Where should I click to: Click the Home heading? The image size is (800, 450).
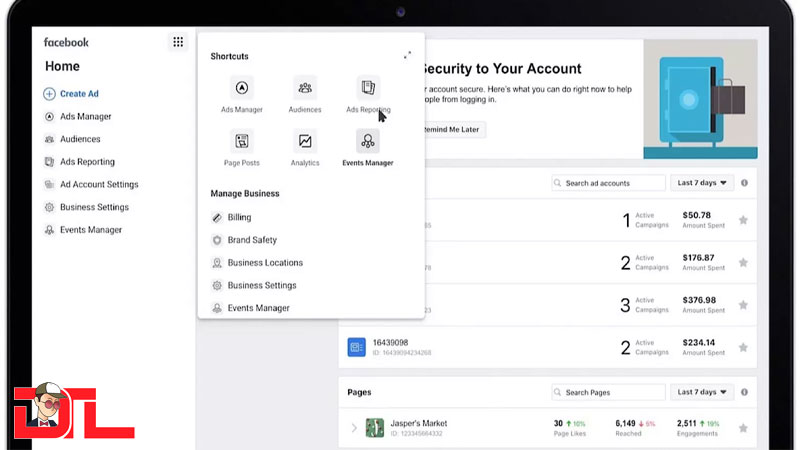(62, 66)
